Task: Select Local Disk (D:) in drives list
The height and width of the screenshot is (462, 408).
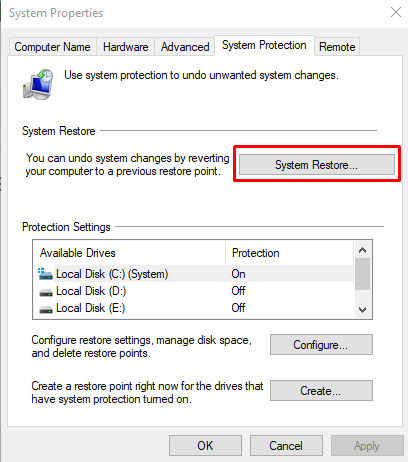Action: coord(193,291)
